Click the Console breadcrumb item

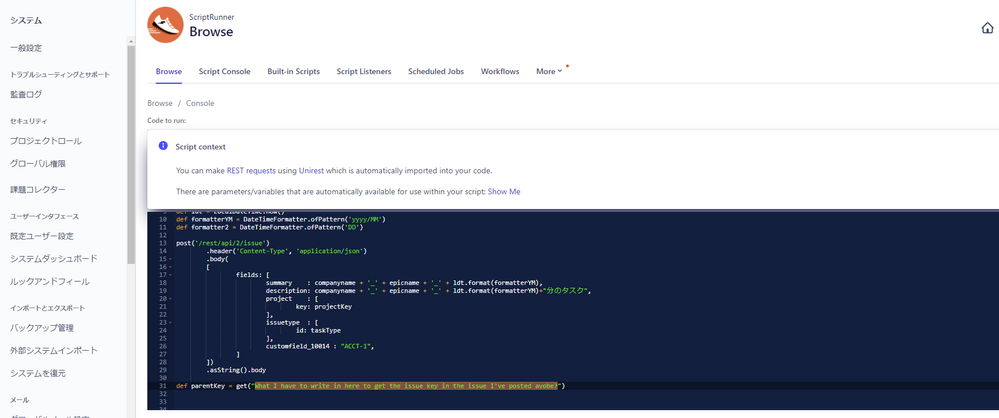[x=200, y=103]
